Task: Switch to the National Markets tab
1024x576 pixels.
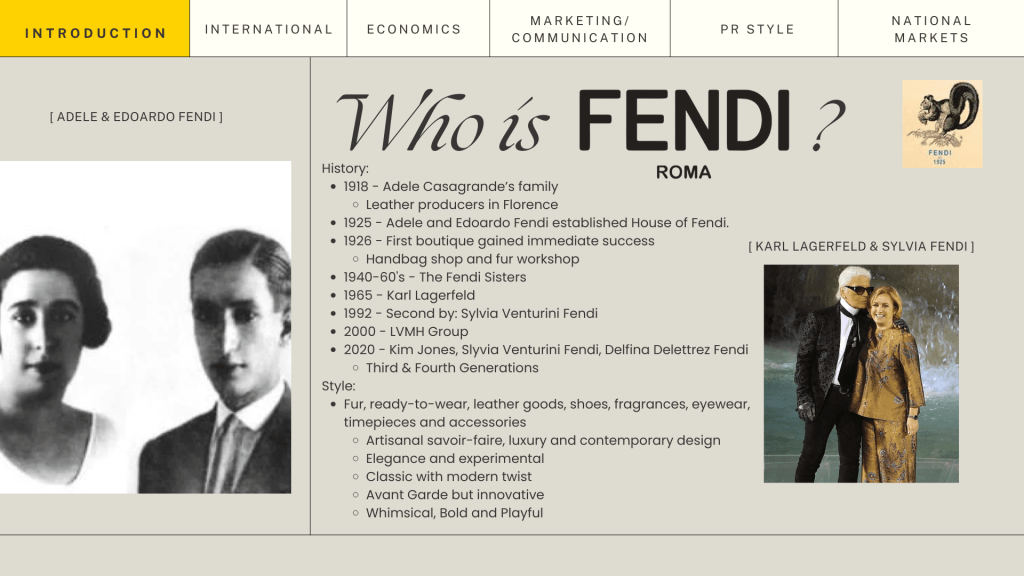Action: (930, 29)
